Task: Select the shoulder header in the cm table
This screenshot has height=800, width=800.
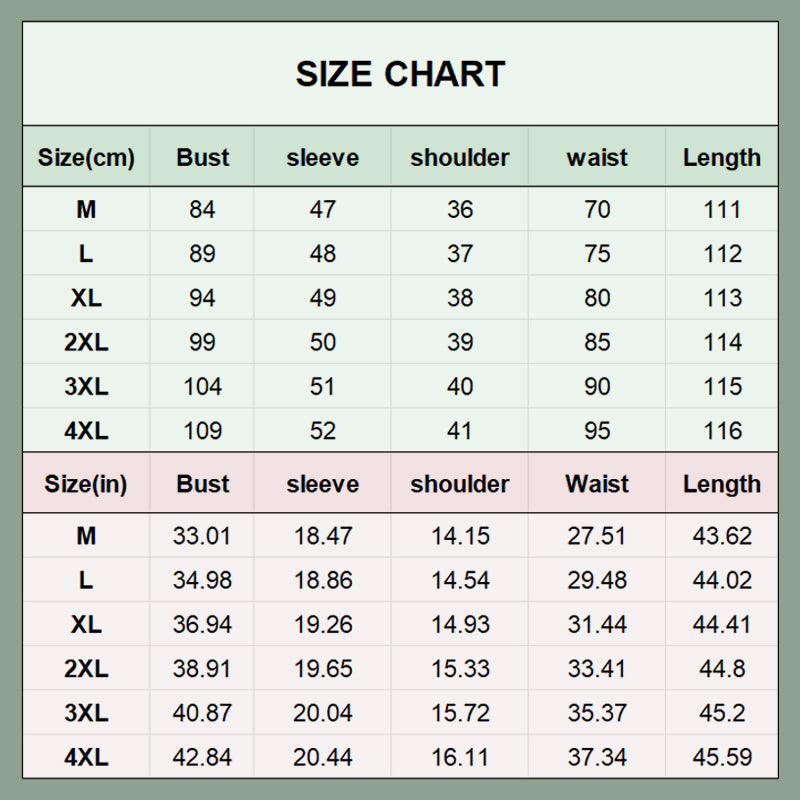Action: [460, 157]
